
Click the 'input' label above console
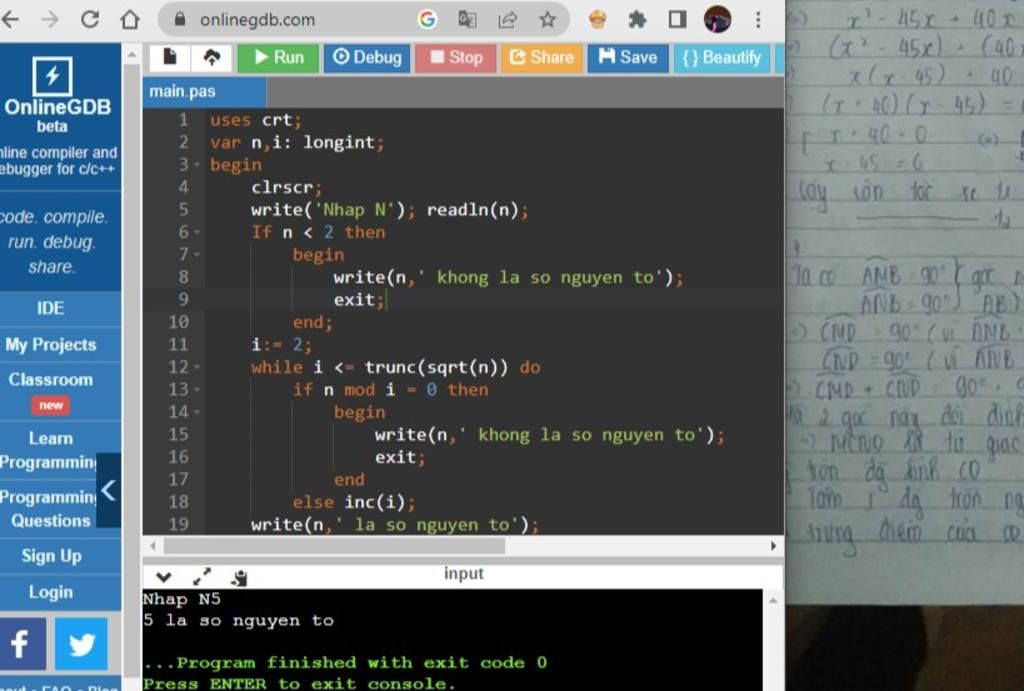464,573
